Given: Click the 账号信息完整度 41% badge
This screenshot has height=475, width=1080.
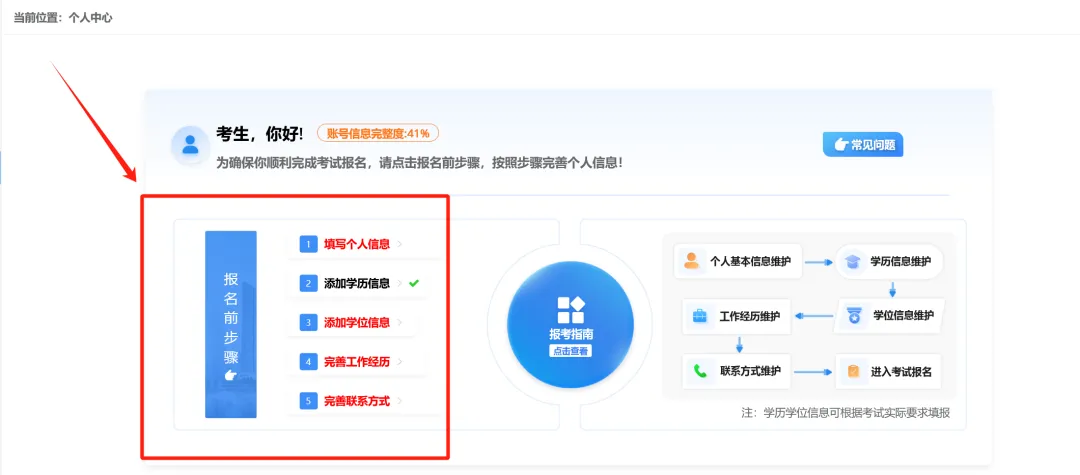Looking at the screenshot, I should coord(378,133).
